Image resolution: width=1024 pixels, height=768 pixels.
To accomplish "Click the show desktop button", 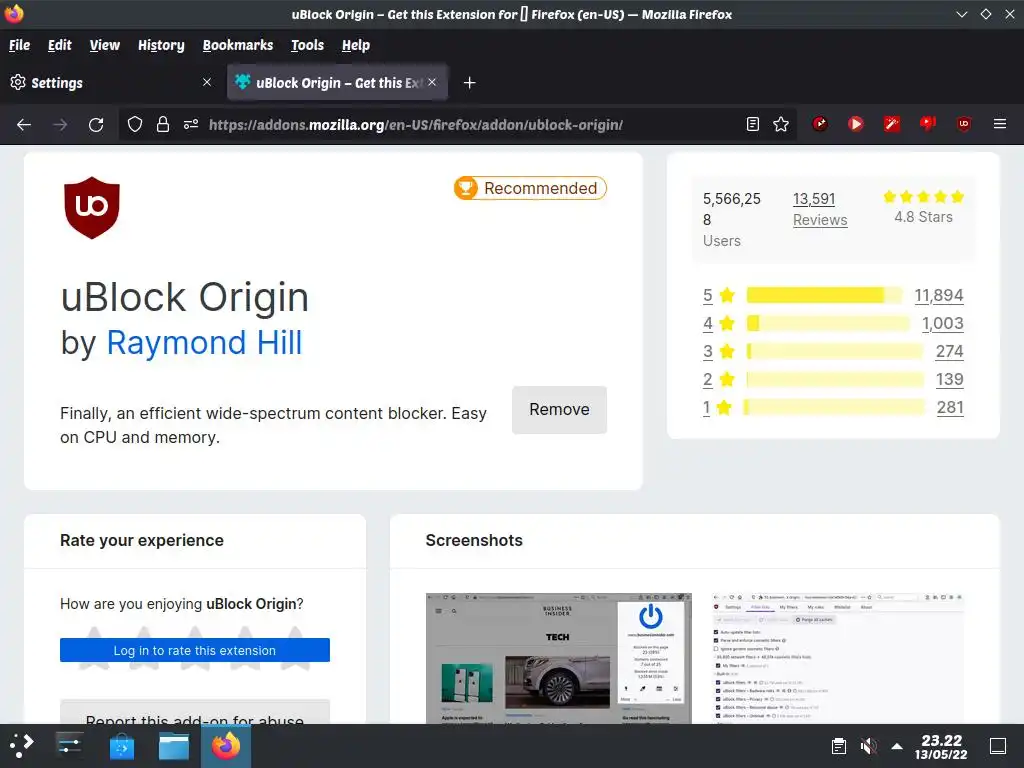I will [998, 746].
